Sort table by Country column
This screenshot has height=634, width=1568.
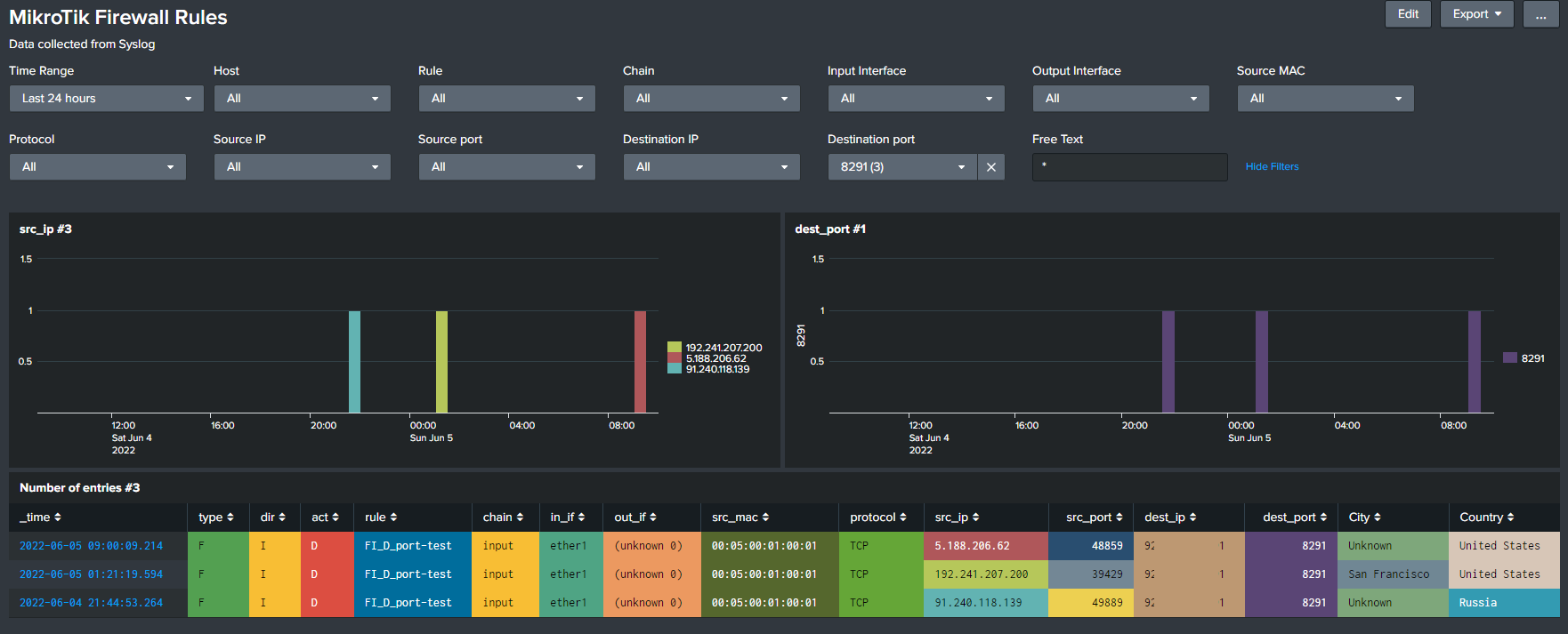tap(1486, 518)
